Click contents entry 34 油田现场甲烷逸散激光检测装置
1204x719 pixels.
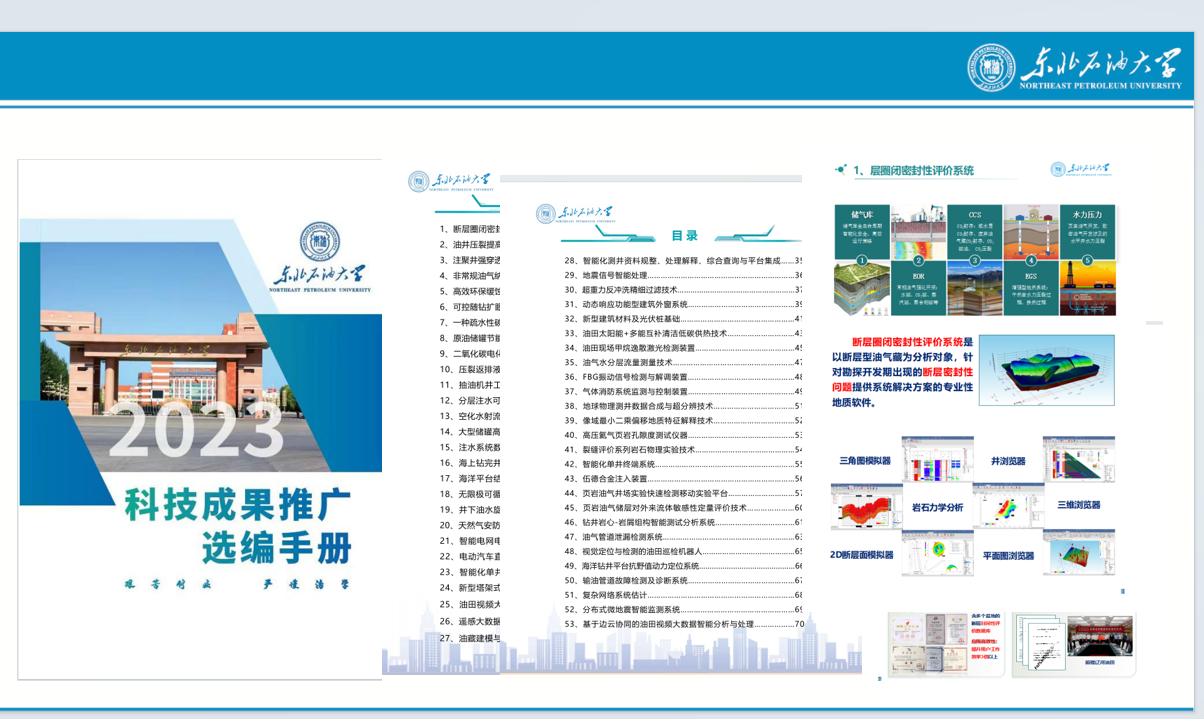point(684,347)
